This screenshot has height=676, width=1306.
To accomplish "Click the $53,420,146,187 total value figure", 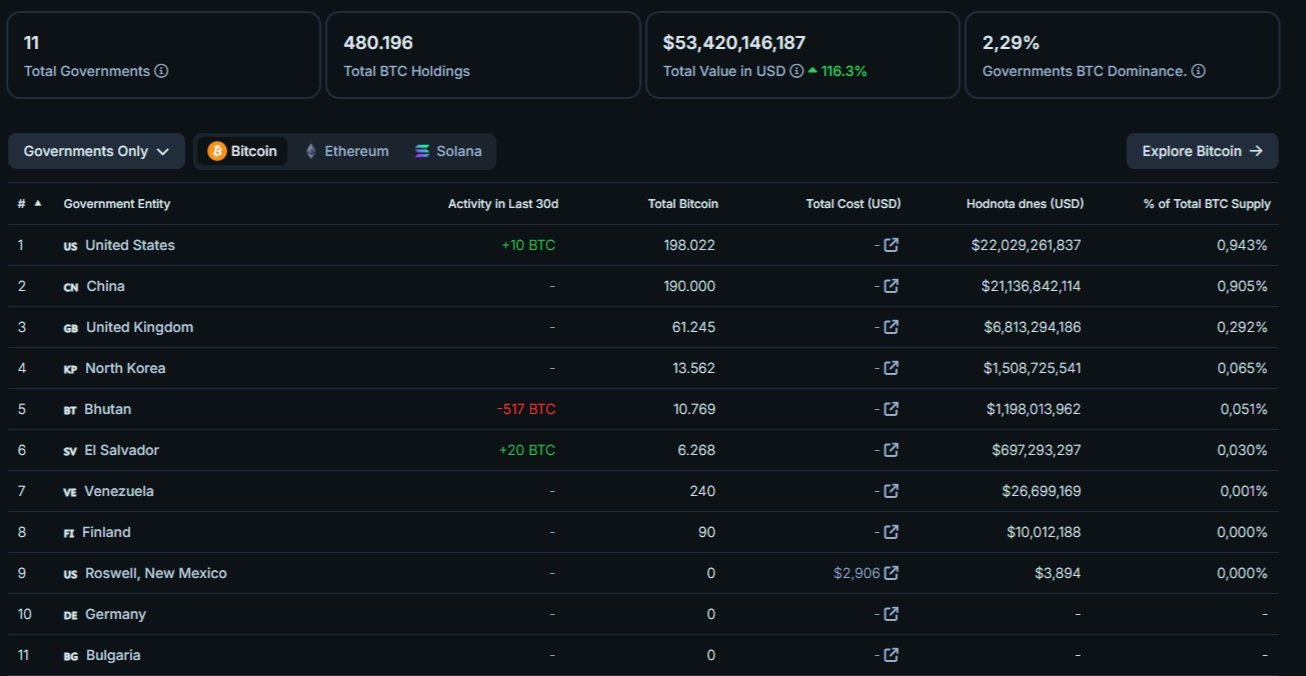I will coord(734,43).
